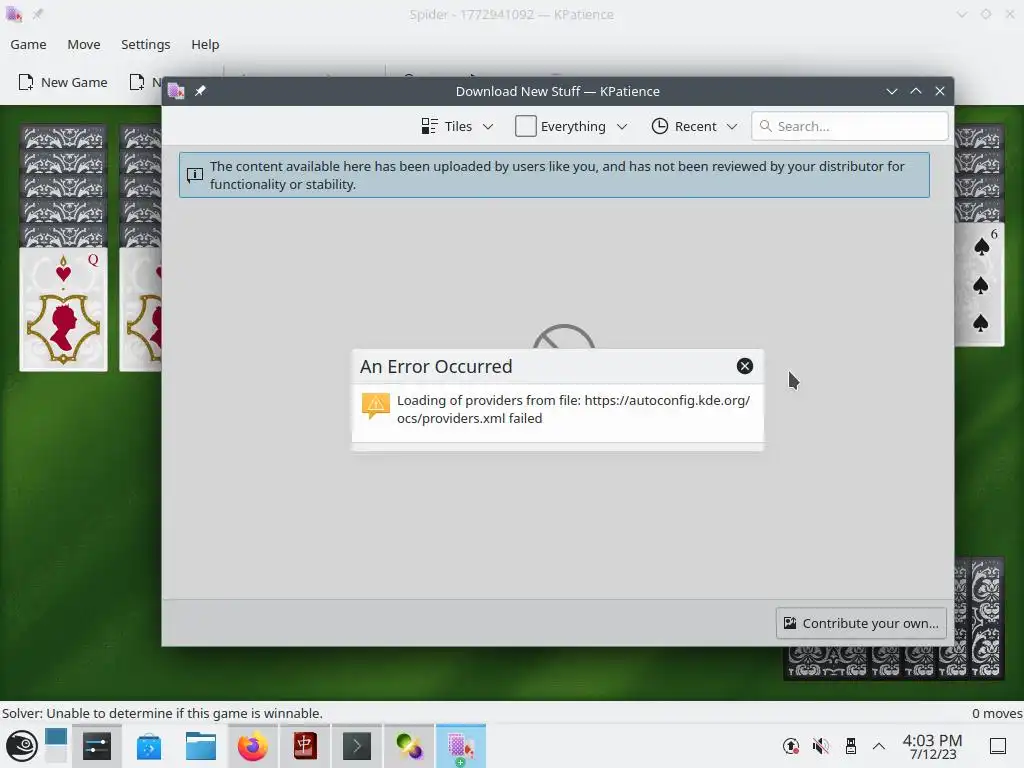Open the openSUSE application launcher
The width and height of the screenshot is (1024, 768).
click(x=22, y=746)
